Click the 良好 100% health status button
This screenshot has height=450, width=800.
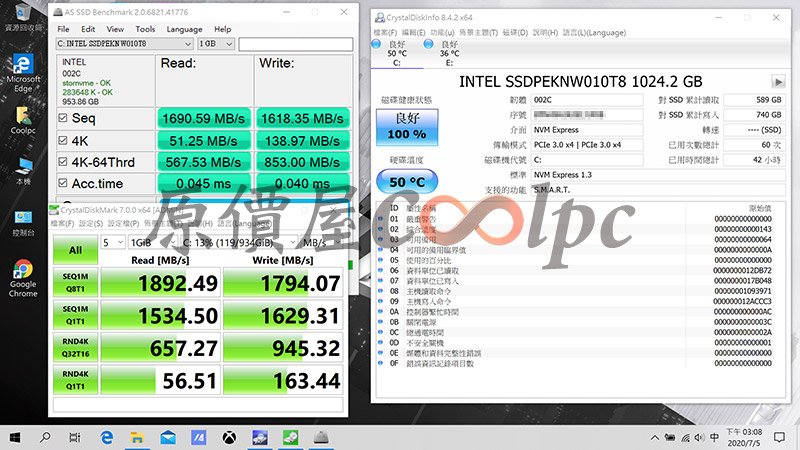(x=407, y=127)
